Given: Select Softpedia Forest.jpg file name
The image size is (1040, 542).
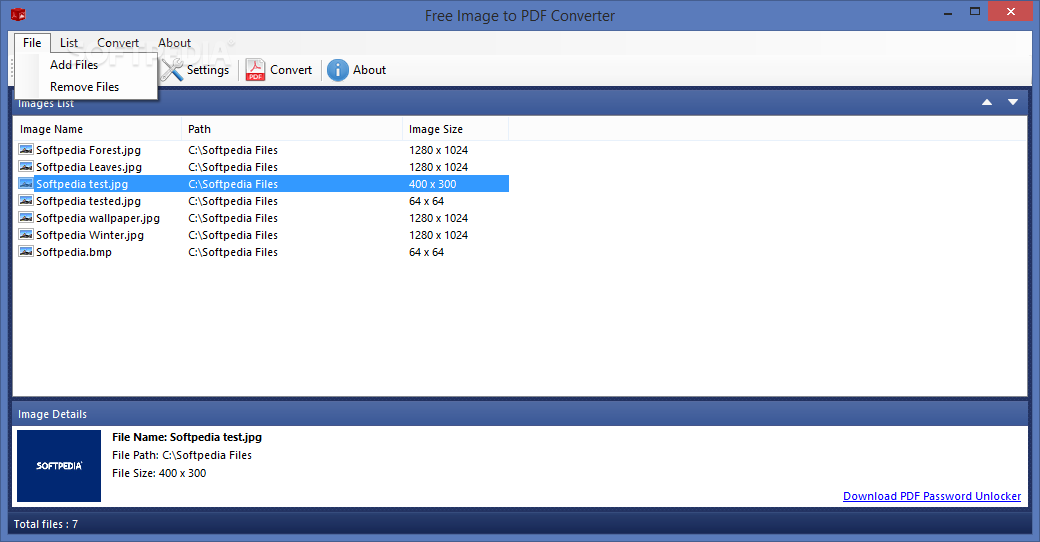Looking at the screenshot, I should pos(88,150).
